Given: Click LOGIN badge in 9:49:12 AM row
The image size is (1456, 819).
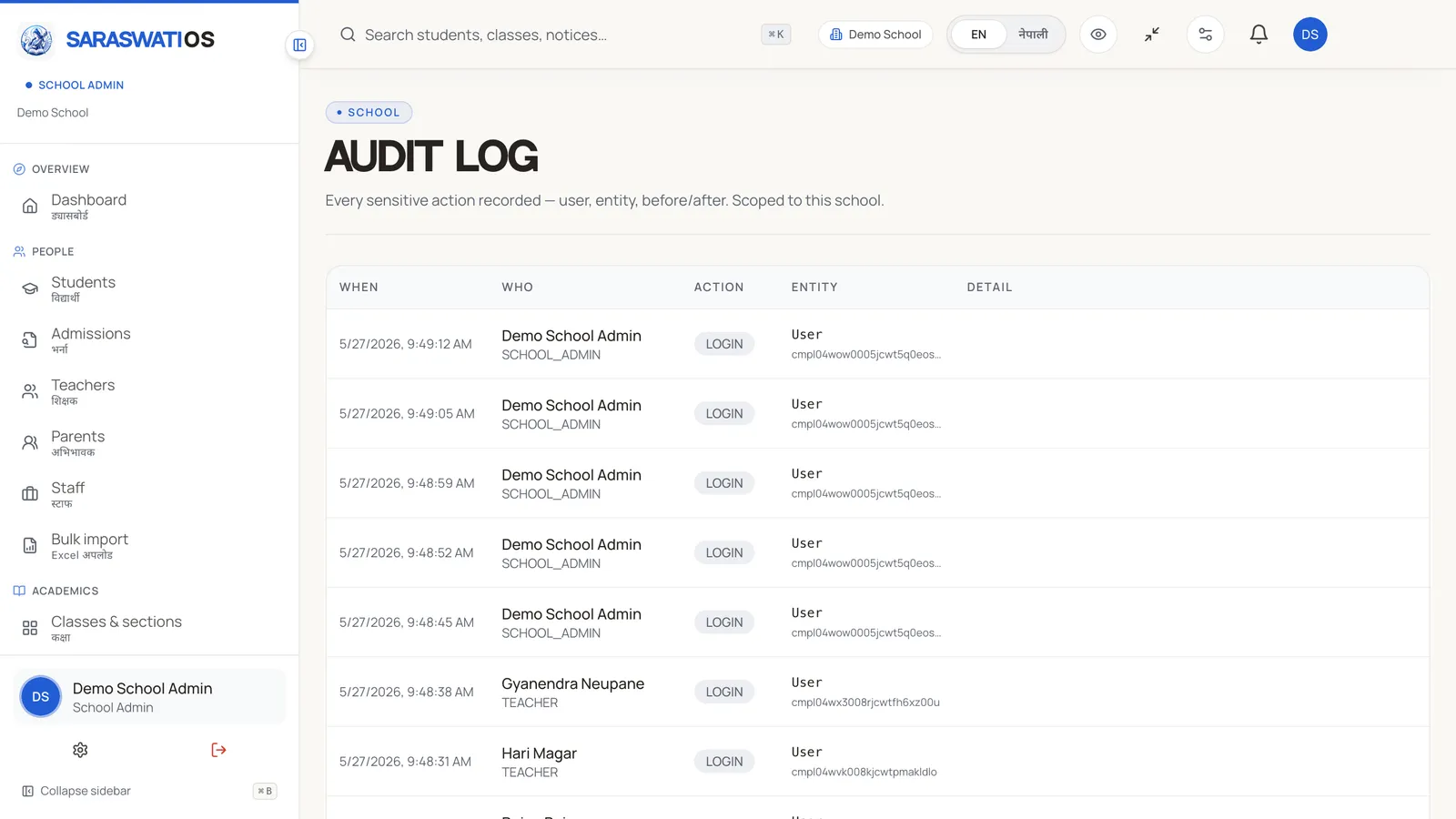Looking at the screenshot, I should click(x=724, y=344).
